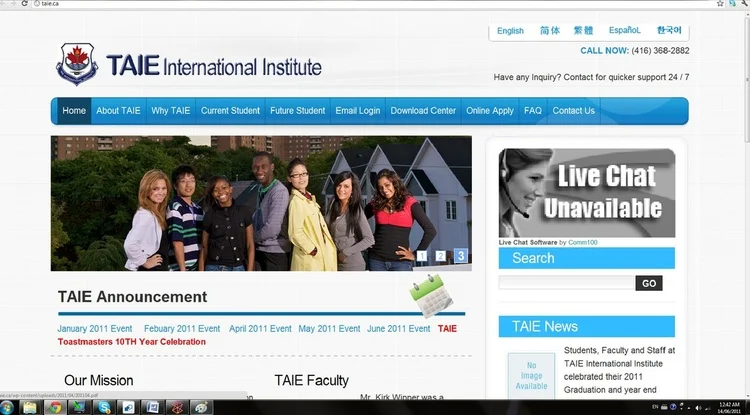Click the volume speaker tray icon
750x415 pixels.
[698, 408]
